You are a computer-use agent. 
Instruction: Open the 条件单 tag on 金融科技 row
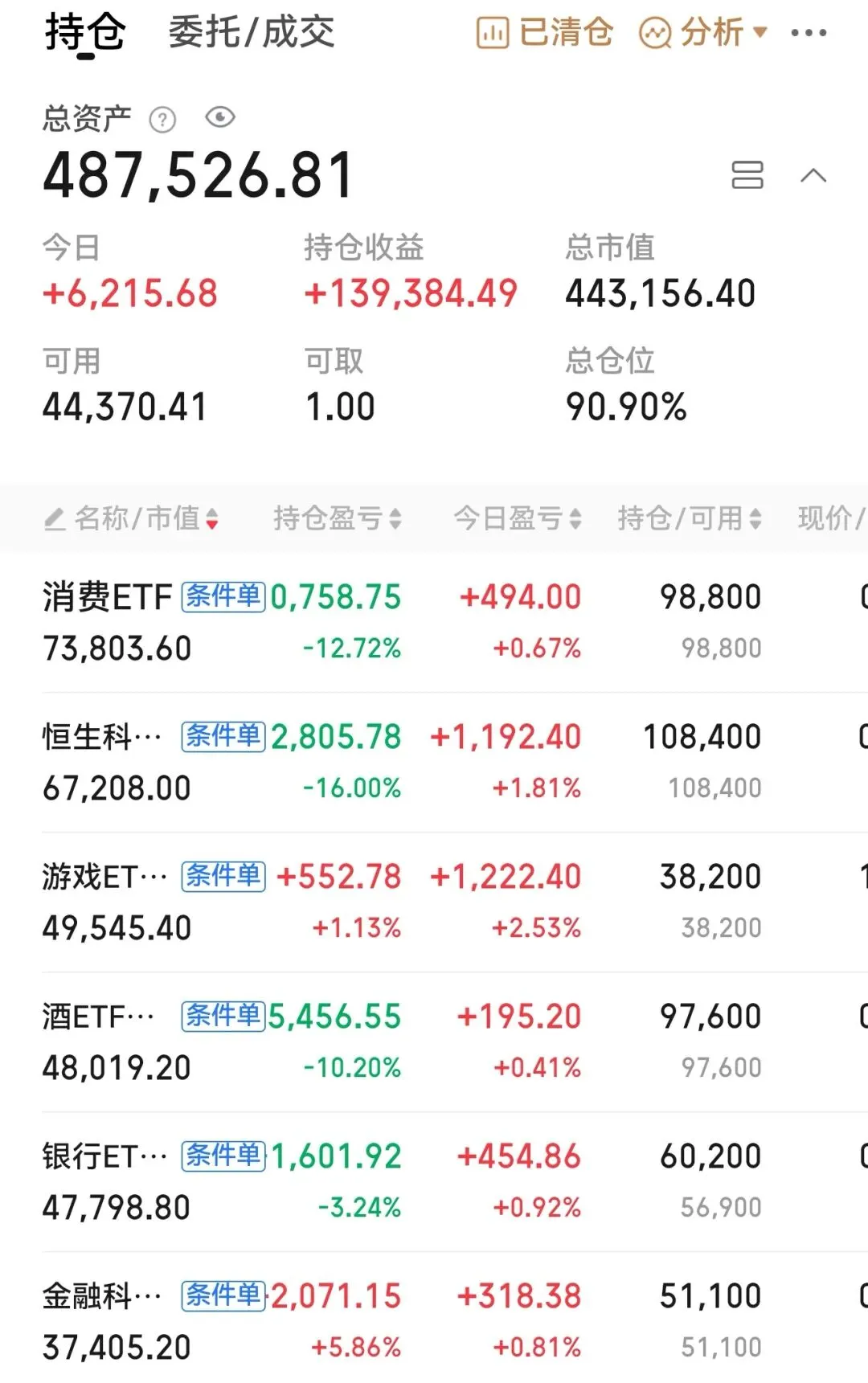click(223, 1295)
